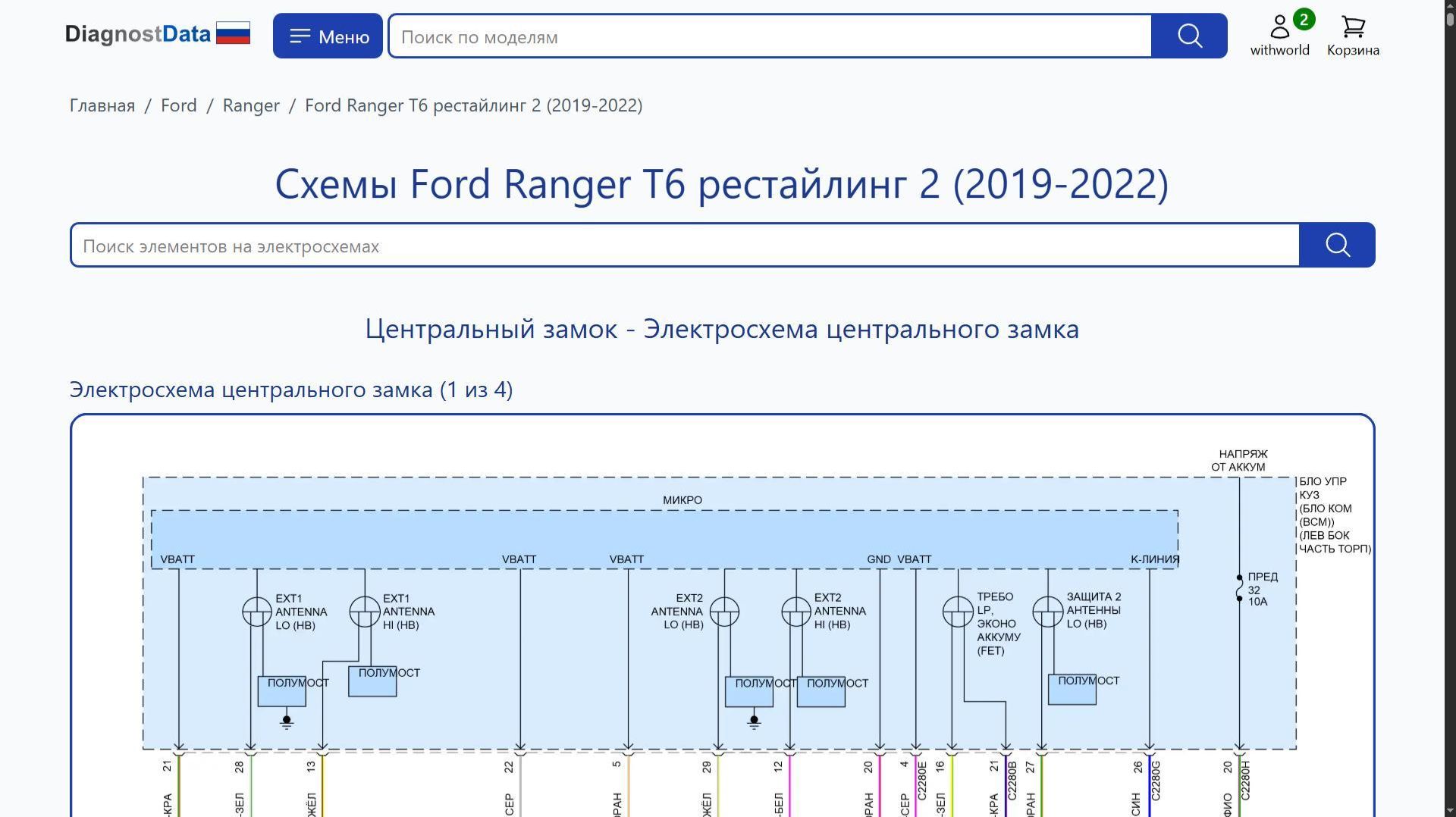Click the БЛО УПР КУЗ module label
Viewport: 1456px width, 817px height.
[x=1335, y=515]
